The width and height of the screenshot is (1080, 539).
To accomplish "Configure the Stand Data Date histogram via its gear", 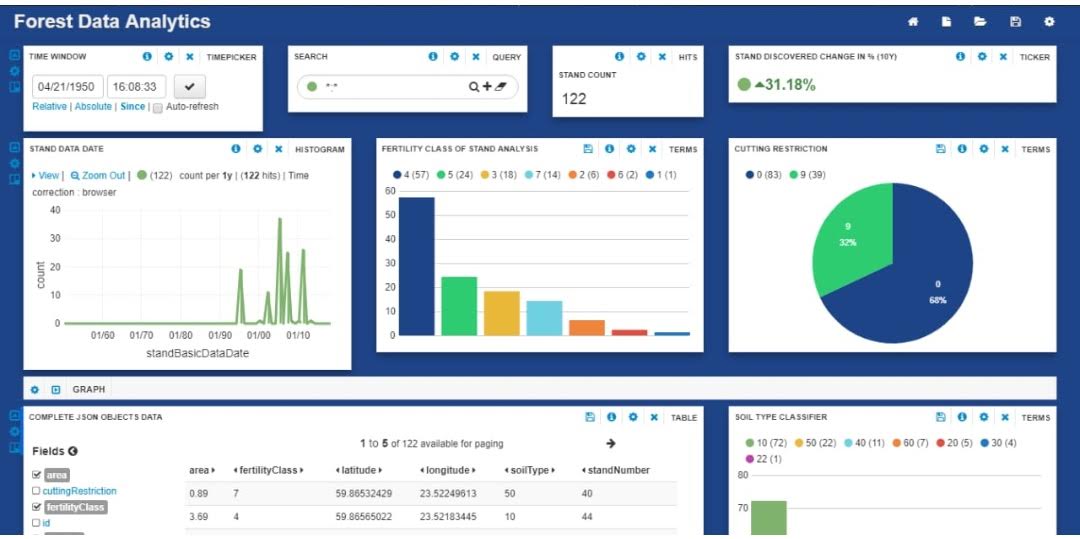I will point(258,149).
